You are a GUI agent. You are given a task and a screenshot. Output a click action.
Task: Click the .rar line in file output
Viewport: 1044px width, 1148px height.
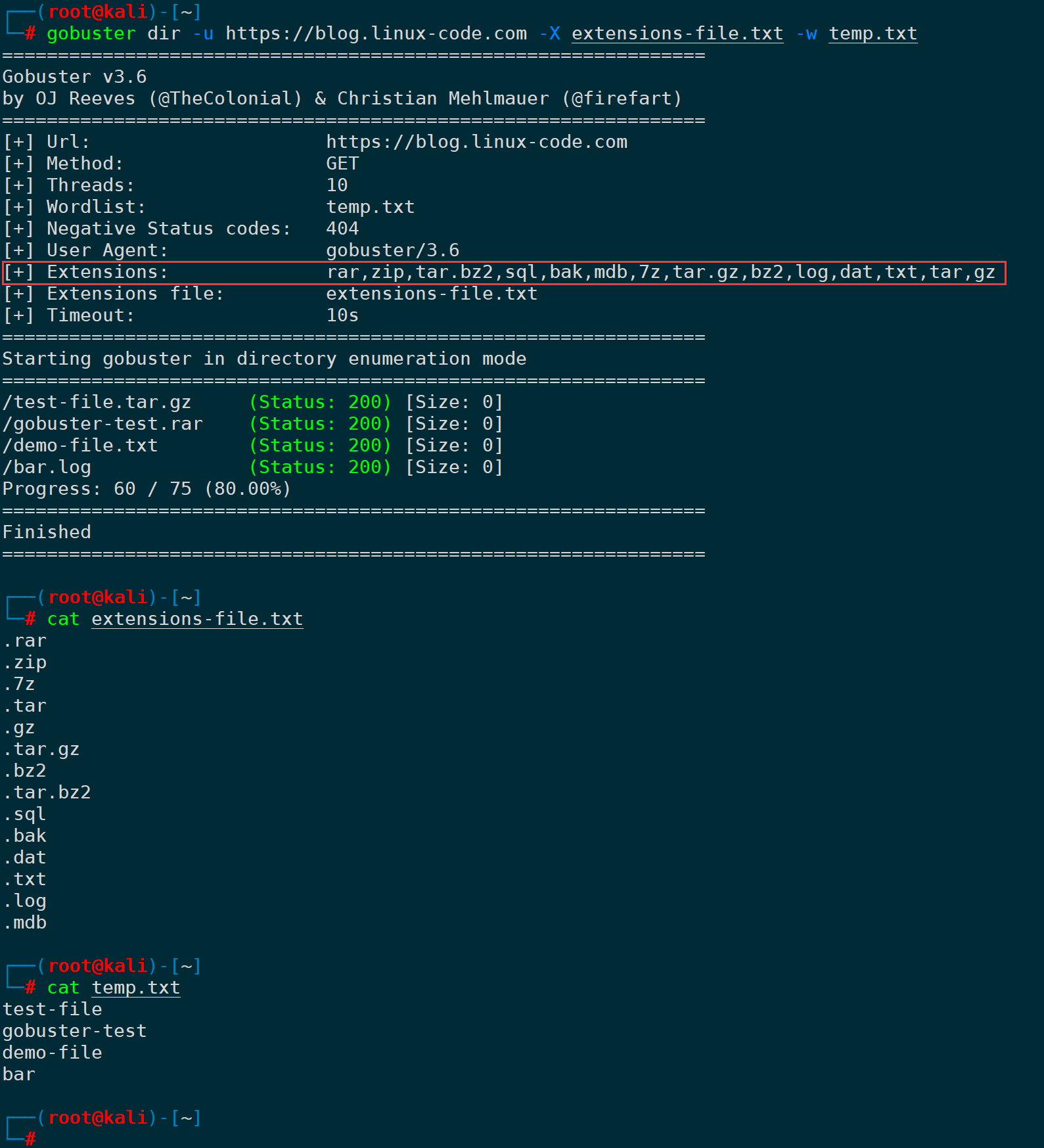click(x=24, y=641)
